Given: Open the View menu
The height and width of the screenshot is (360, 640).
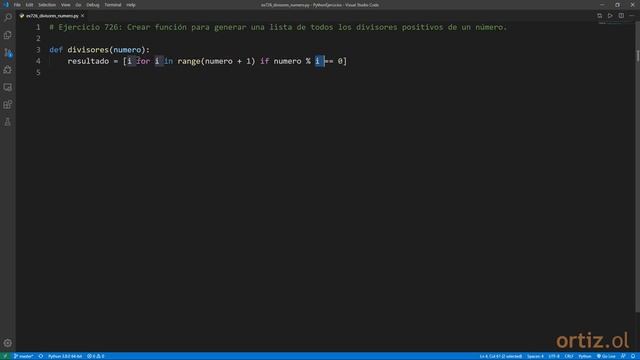Looking at the screenshot, I should (x=66, y=5).
